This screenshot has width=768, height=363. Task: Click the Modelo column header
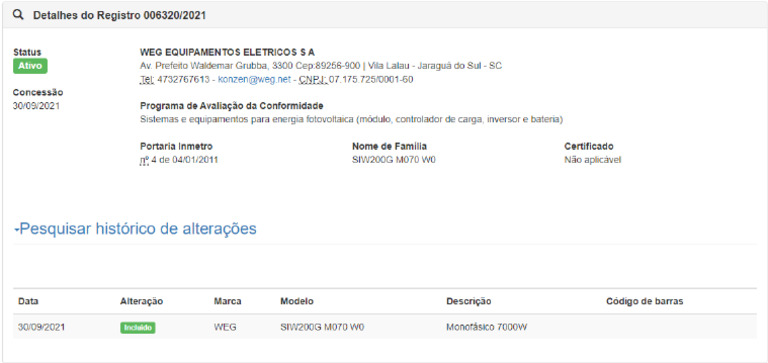click(x=297, y=301)
